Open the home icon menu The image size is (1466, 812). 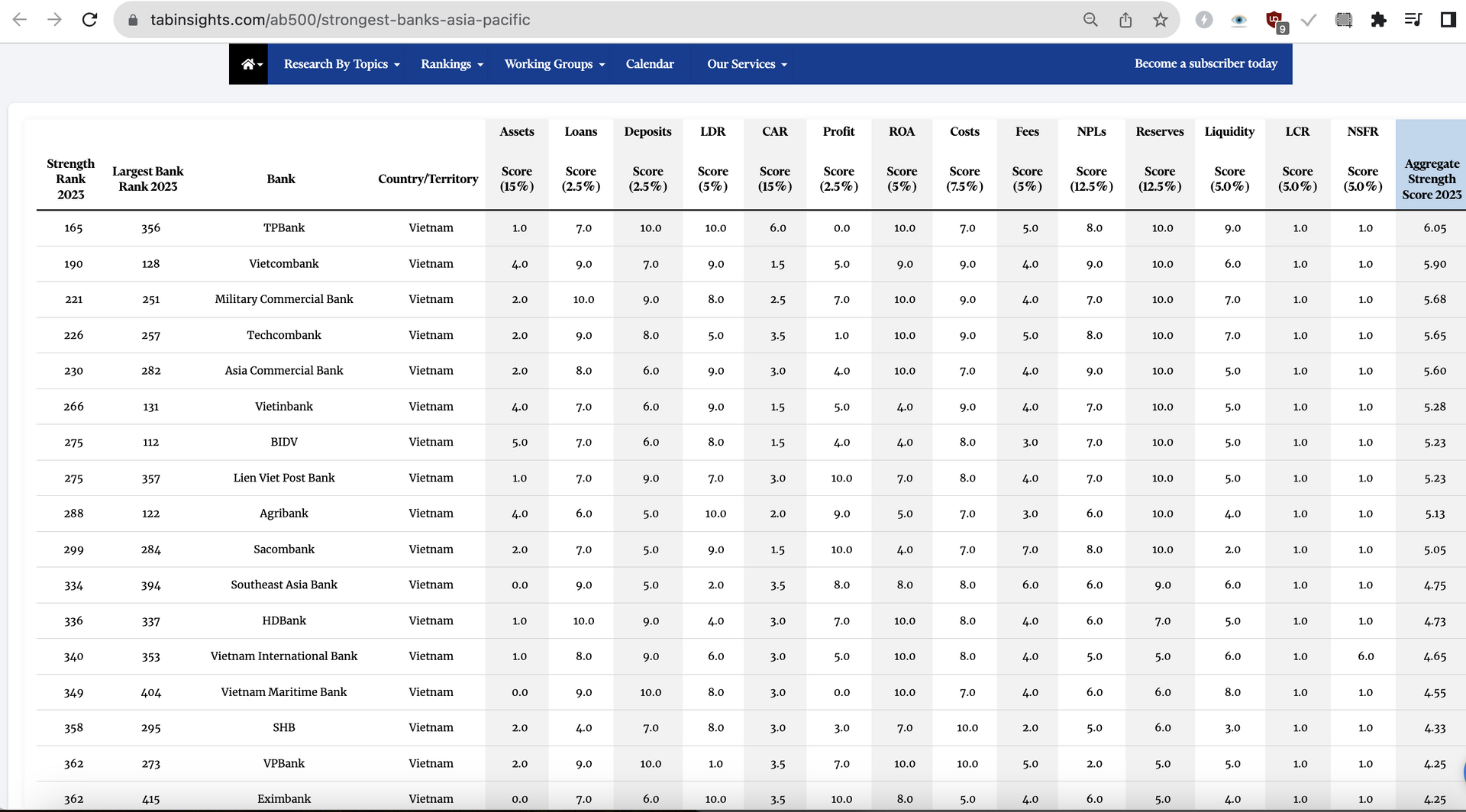252,64
